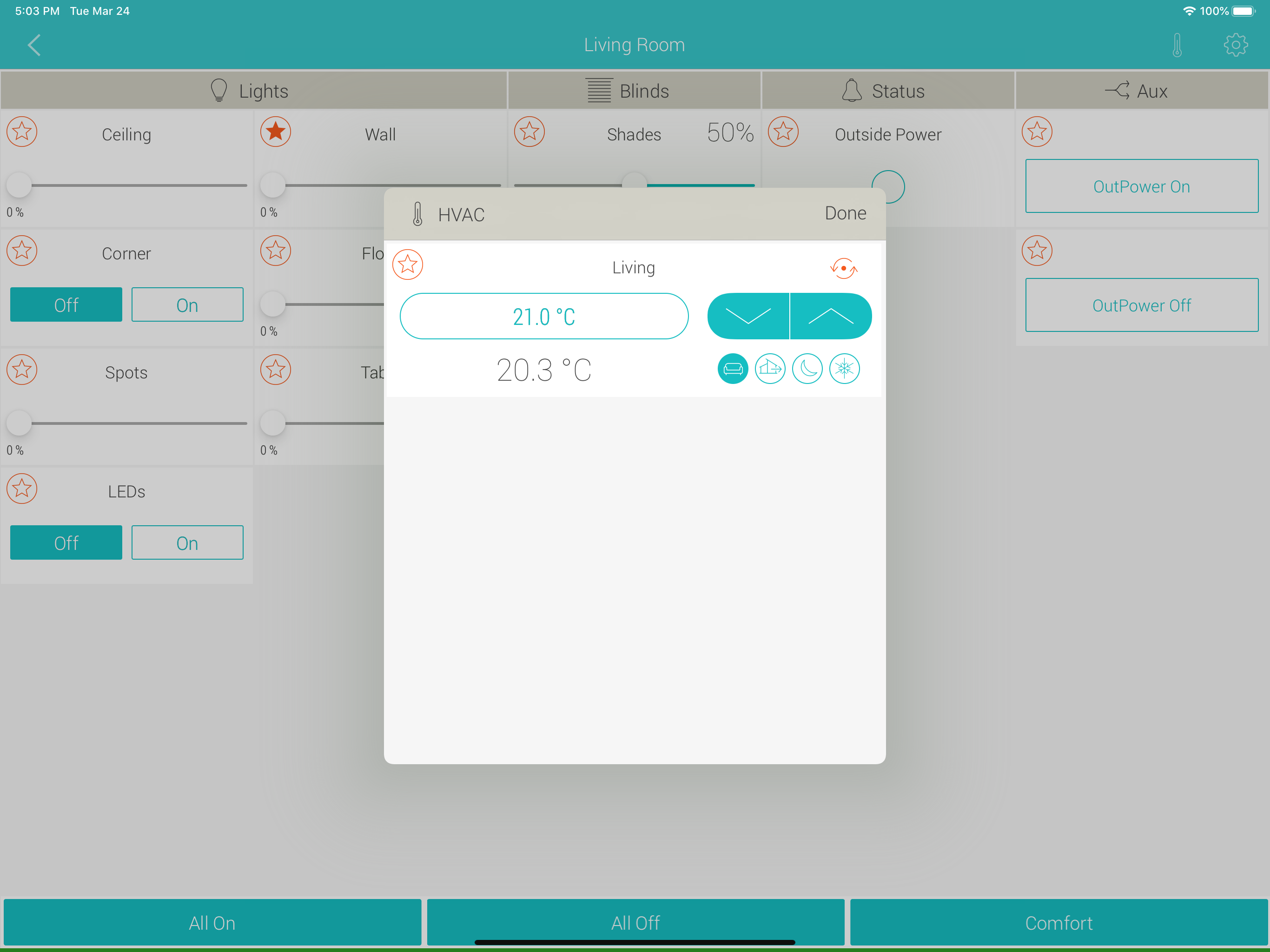Viewport: 1270px width, 952px height.
Task: Click Ceiling dimmer slider handle
Action: (19, 185)
